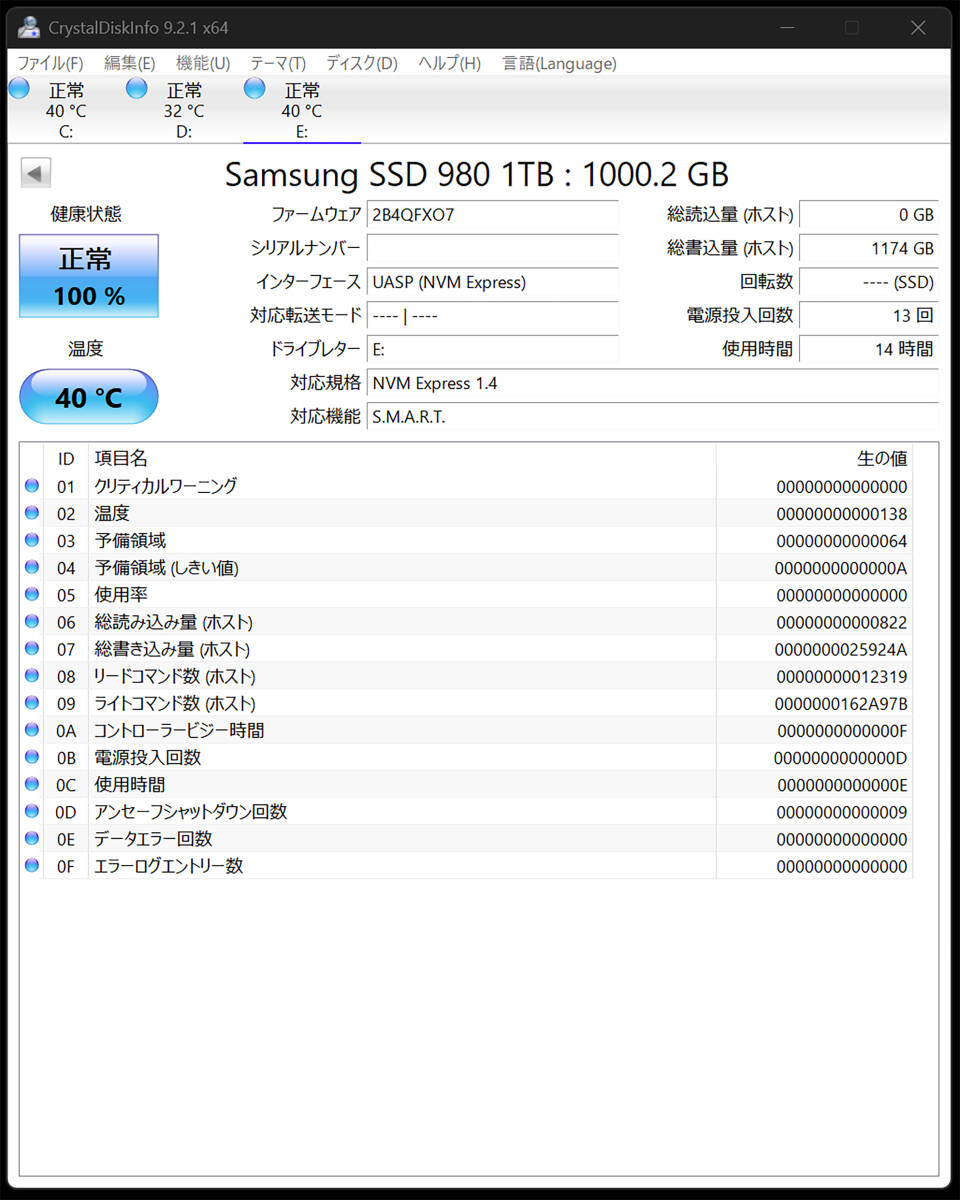Click the 対応機能 field S.M.A.R.T.
This screenshot has width=960, height=1200.
(x=653, y=417)
